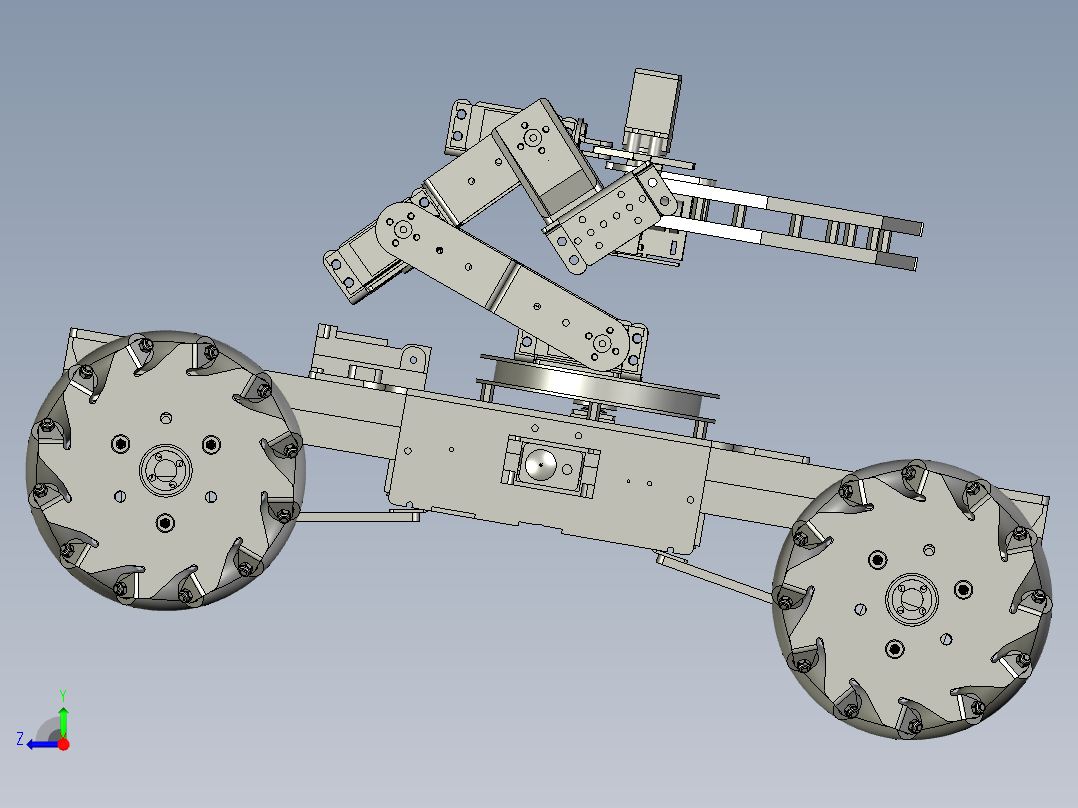Click the blue "Z" axis label

pos(20,739)
